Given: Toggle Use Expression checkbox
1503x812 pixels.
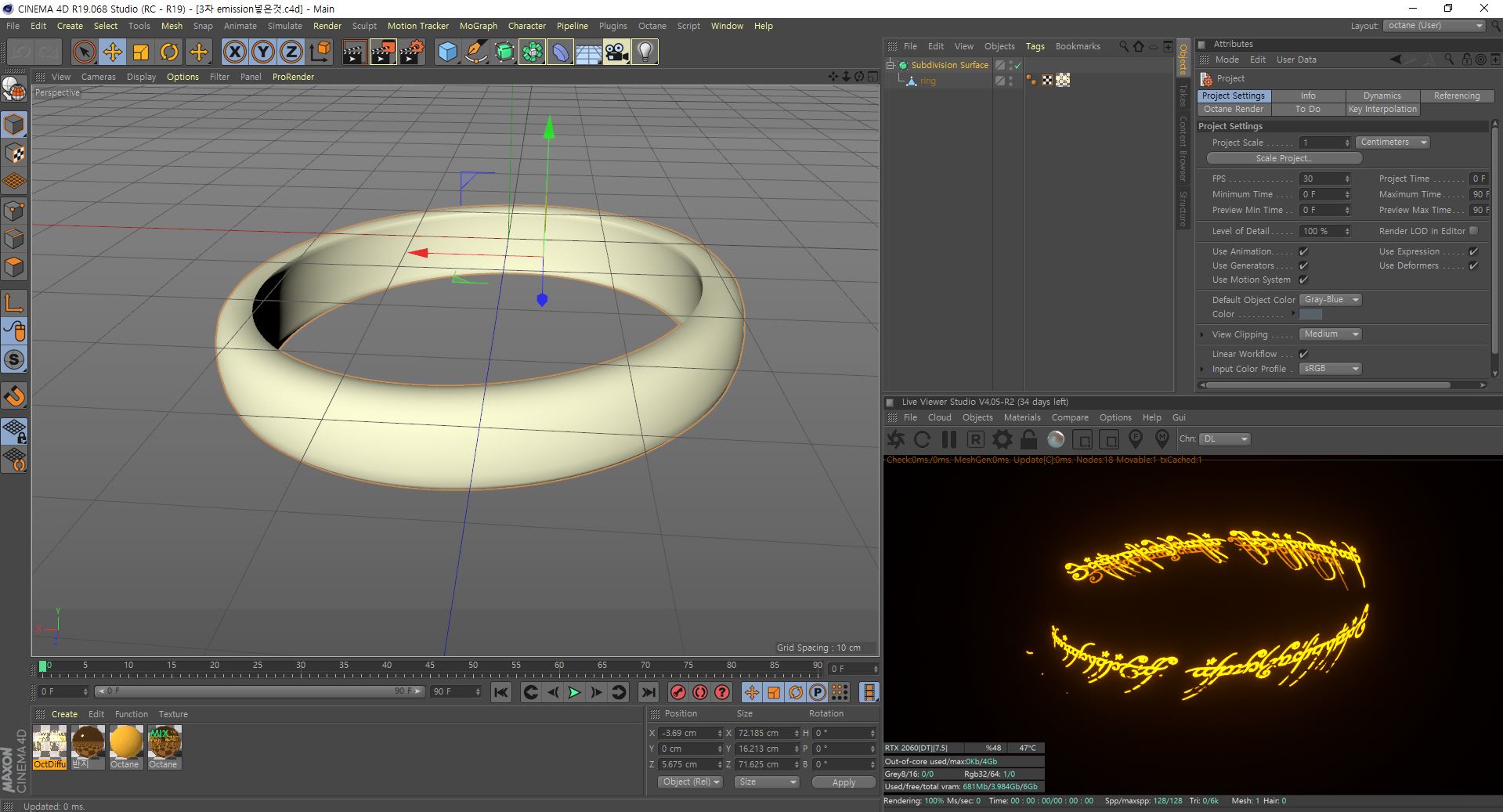Looking at the screenshot, I should [x=1473, y=251].
